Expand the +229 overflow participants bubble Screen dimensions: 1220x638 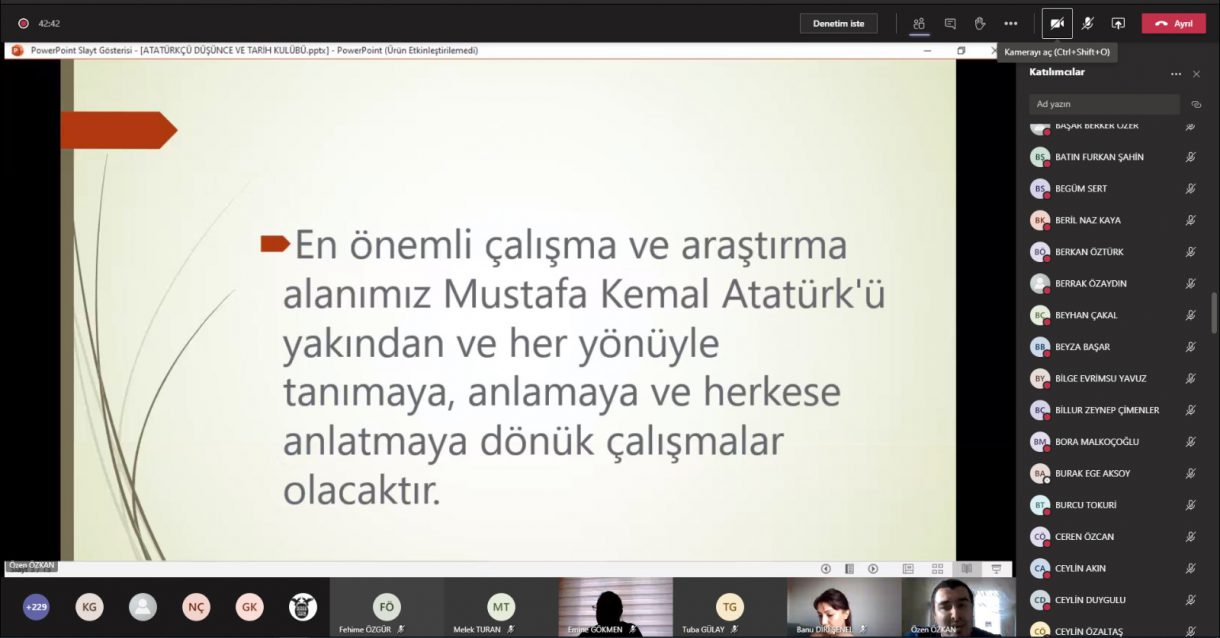36,606
